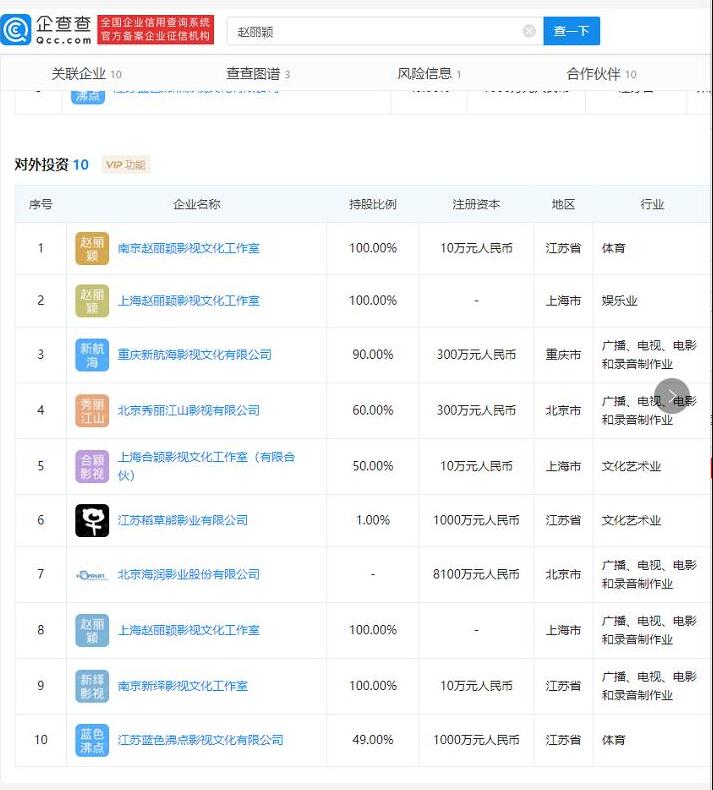Viewport: 713px width, 790px height.
Task: Click the 地区 column header
Action: point(563,204)
